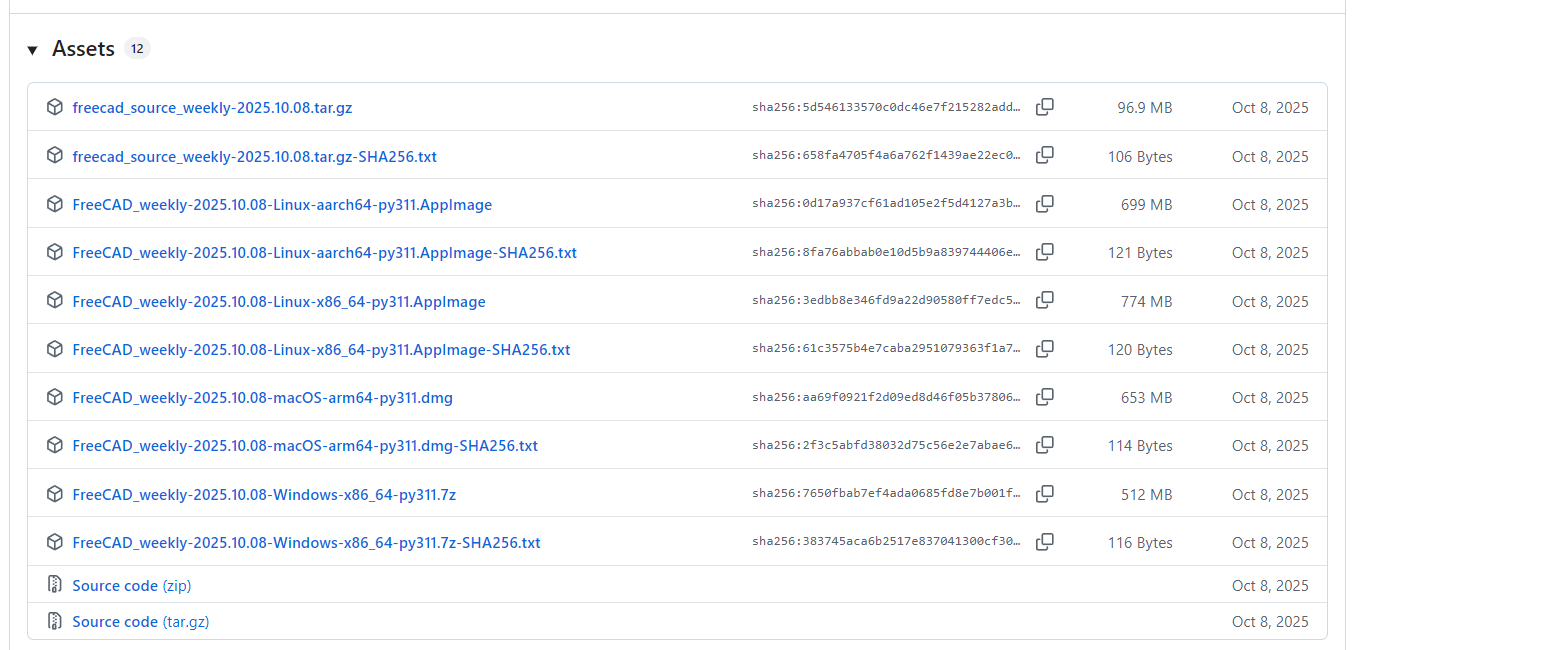Click package icon beside Linux-x86_64 AppImage-SHA256.txt
1564x650 pixels.
click(55, 349)
